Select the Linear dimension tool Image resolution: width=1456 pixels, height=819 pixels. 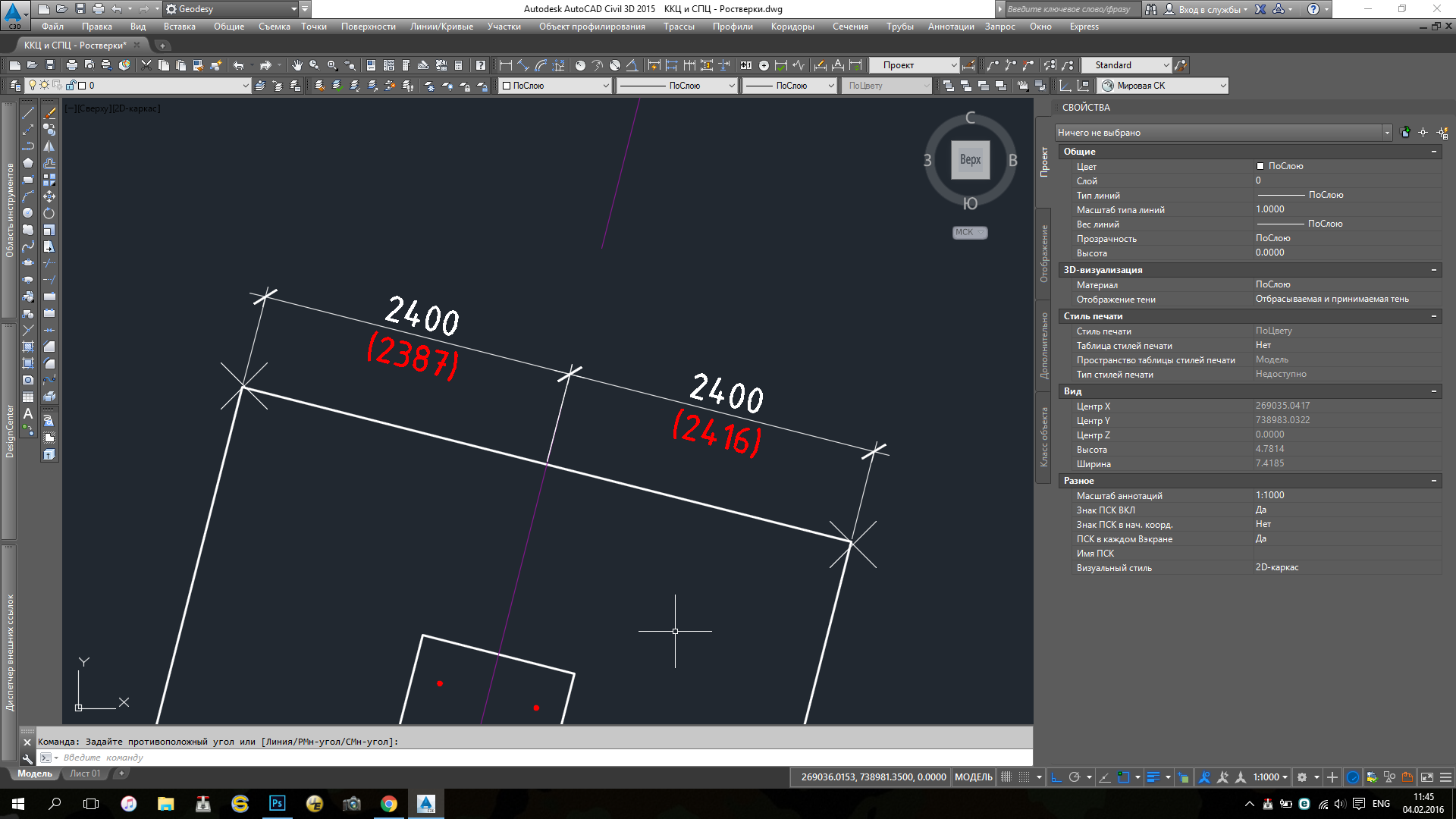[x=506, y=65]
